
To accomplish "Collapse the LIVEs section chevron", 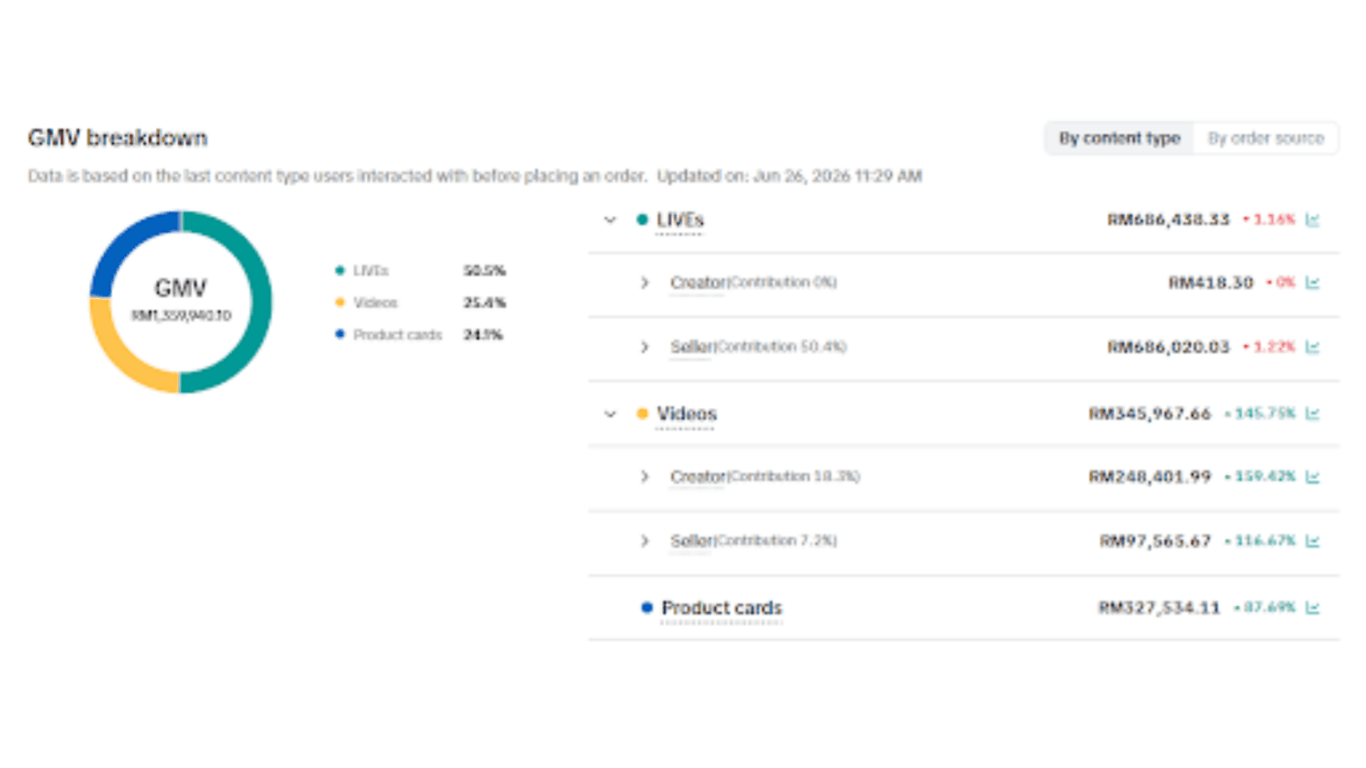I will [x=610, y=220].
